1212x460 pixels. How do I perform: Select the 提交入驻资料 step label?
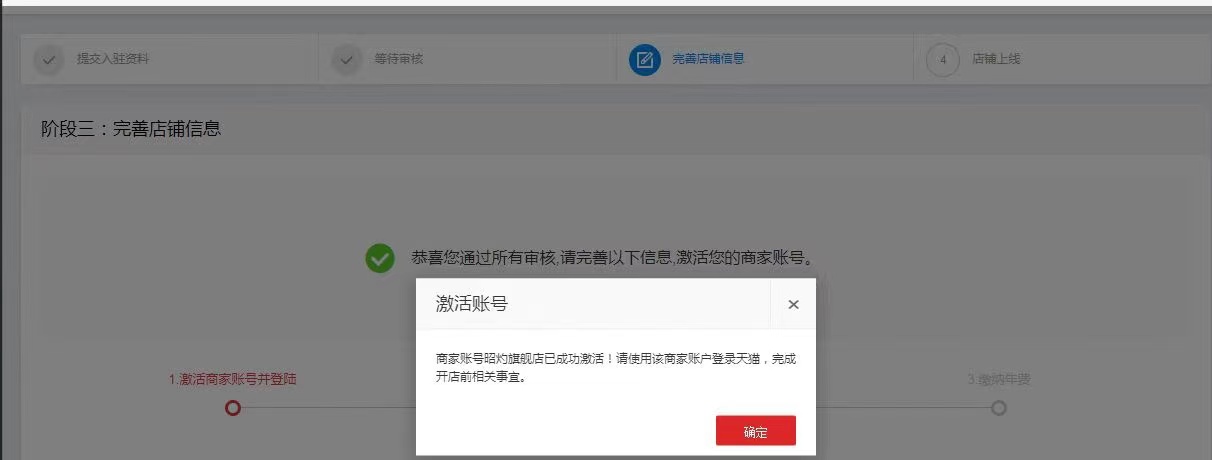click(x=113, y=59)
